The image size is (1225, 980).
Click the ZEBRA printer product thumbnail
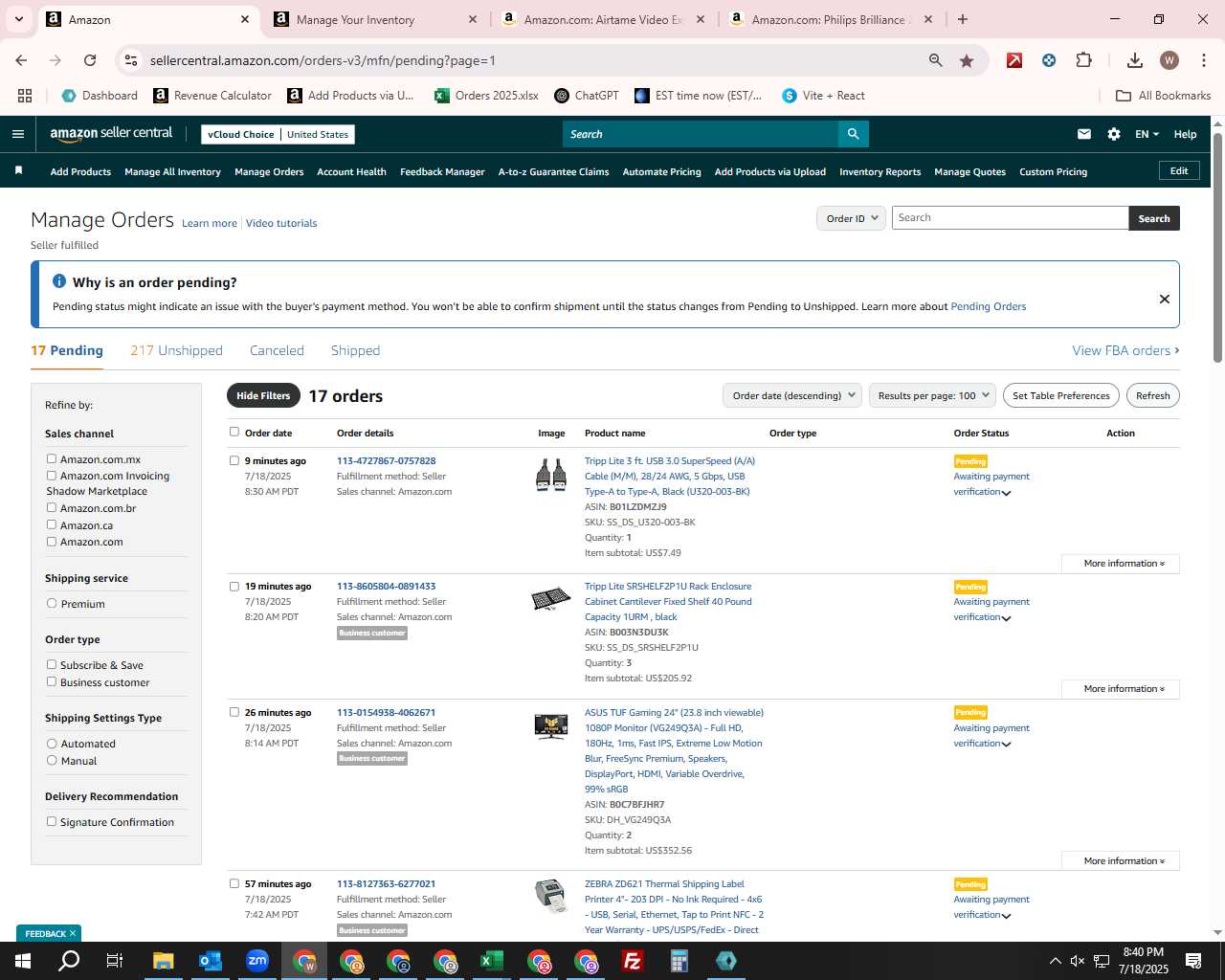point(550,895)
